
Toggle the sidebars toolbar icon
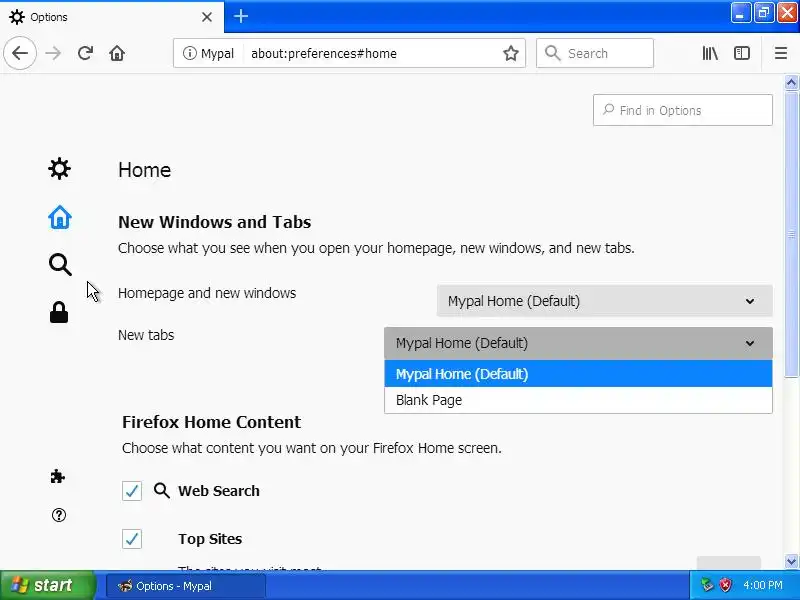pyautogui.click(x=742, y=54)
